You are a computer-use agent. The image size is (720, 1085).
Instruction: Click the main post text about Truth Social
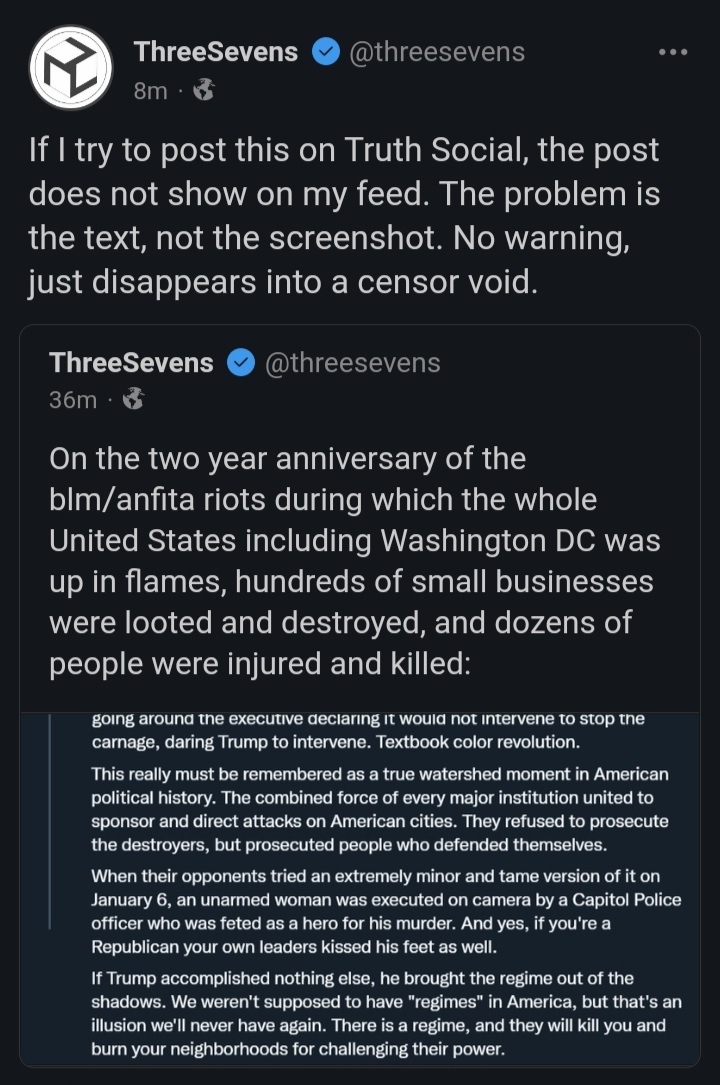pos(344,216)
